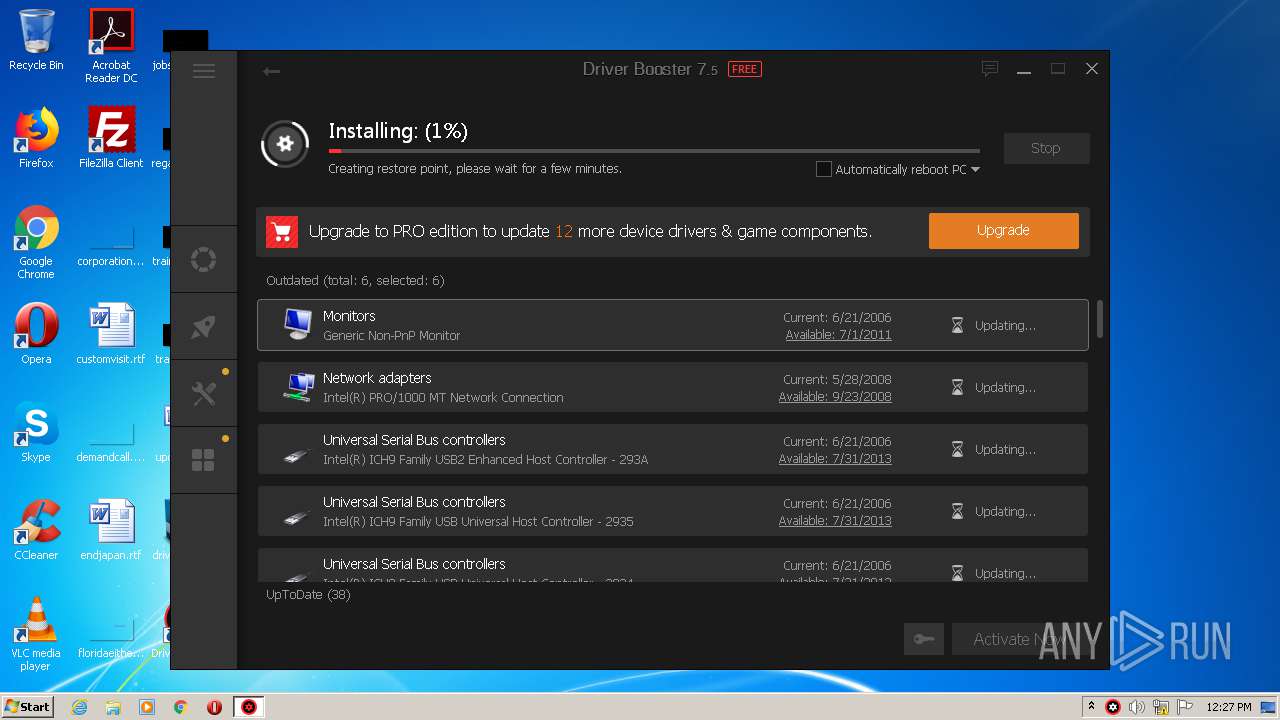The height and width of the screenshot is (720, 1280).
Task: Click the Stop button
Action: (1046, 148)
